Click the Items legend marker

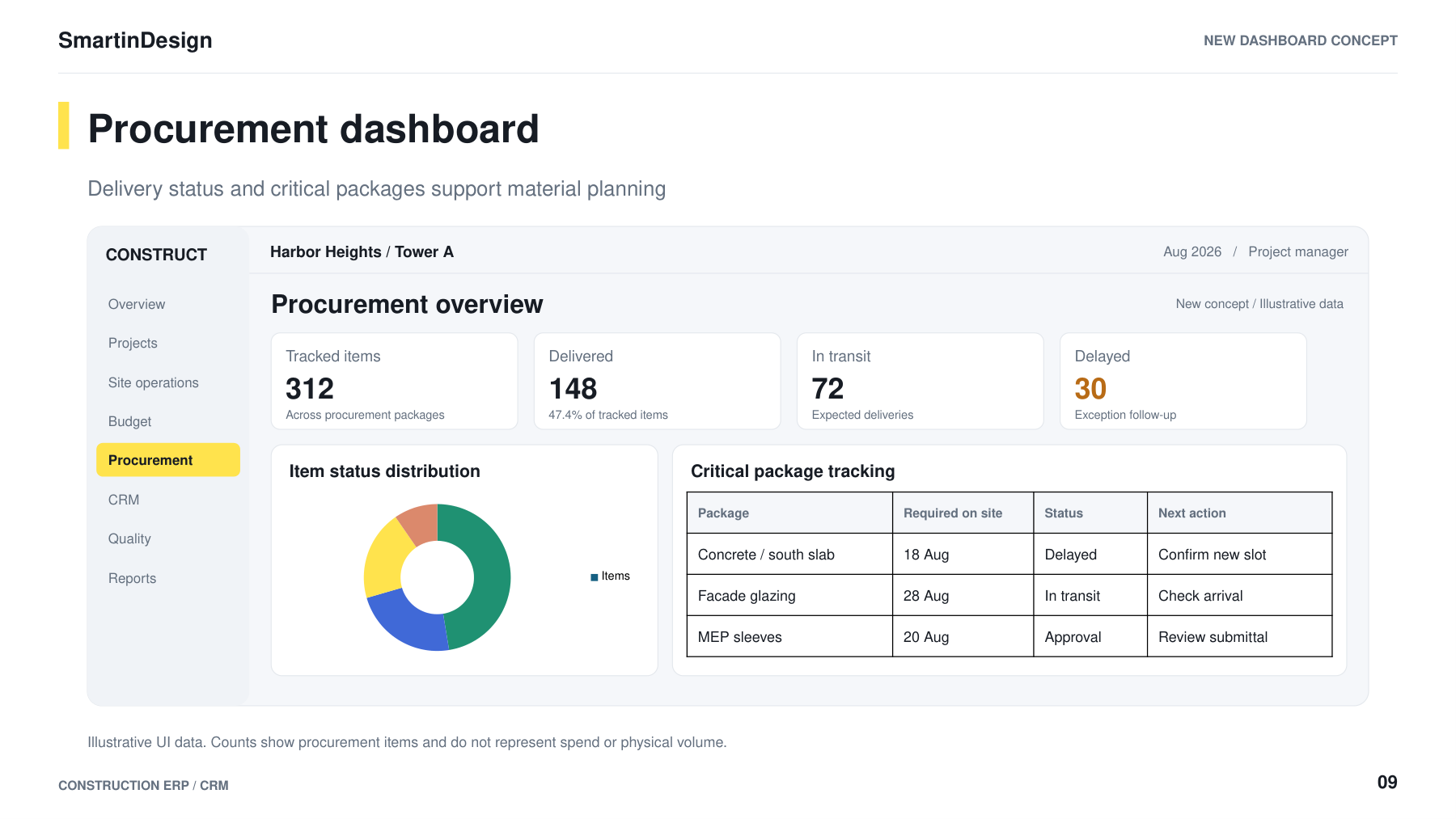pos(595,577)
